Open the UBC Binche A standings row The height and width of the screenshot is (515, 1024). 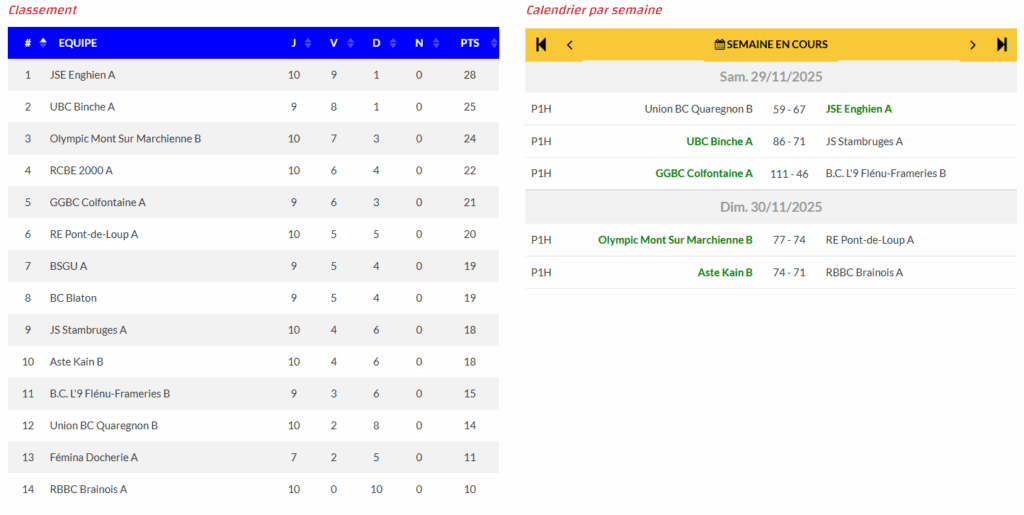tap(82, 107)
